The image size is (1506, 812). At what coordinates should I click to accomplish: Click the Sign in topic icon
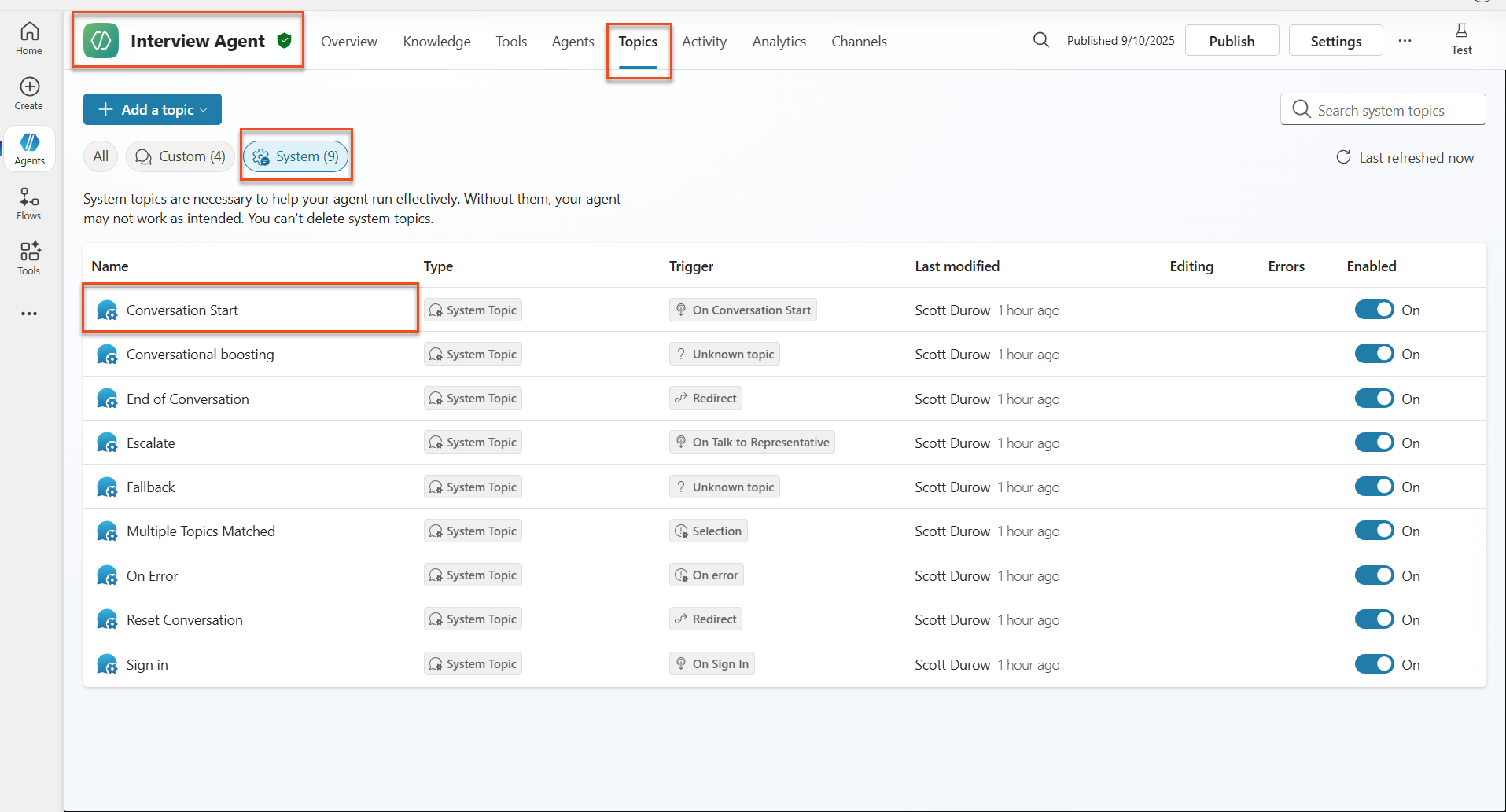pos(107,665)
